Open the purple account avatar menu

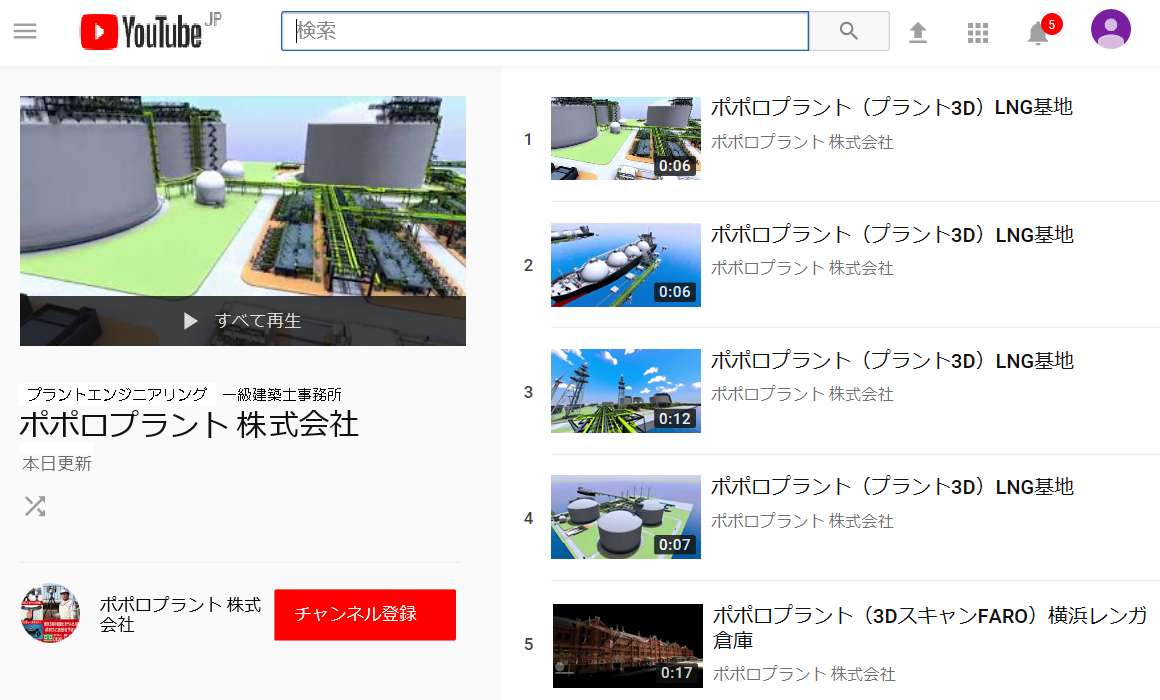click(1110, 30)
